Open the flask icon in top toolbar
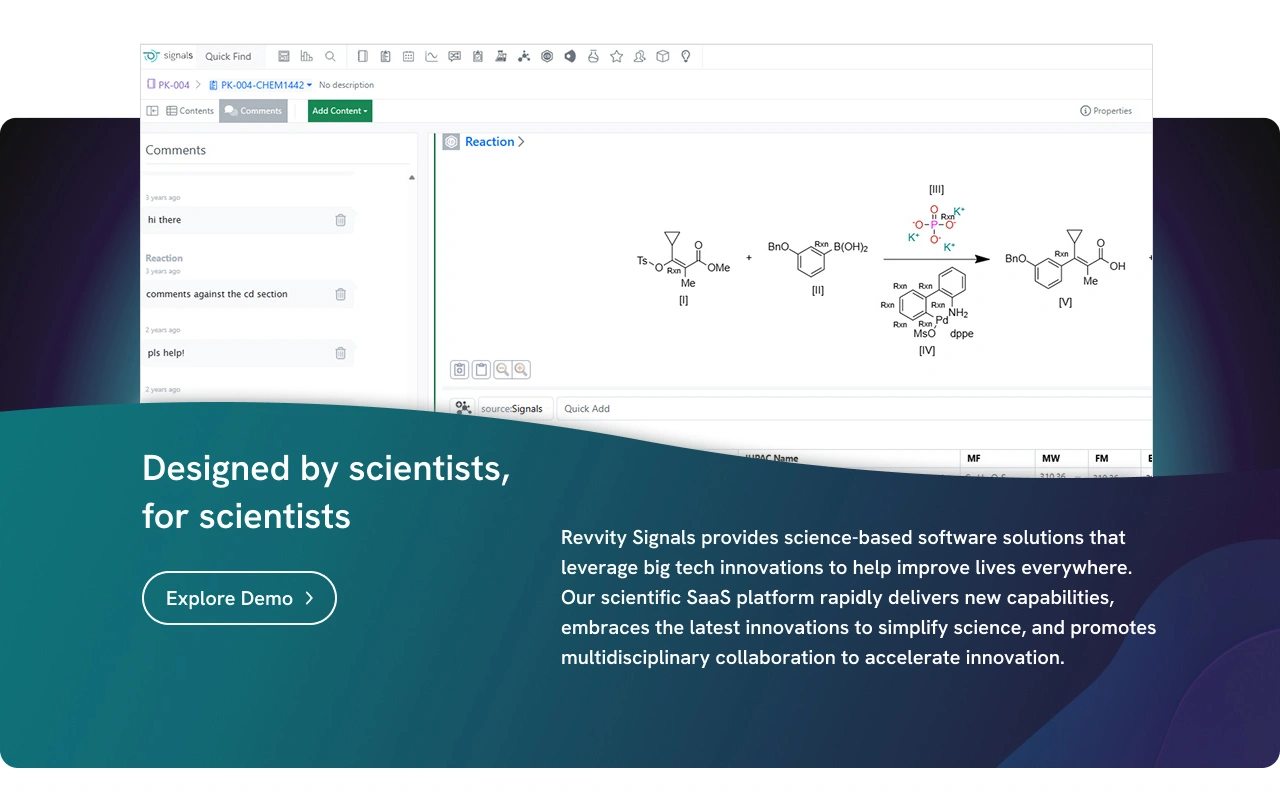This screenshot has width=1280, height=805. (593, 57)
